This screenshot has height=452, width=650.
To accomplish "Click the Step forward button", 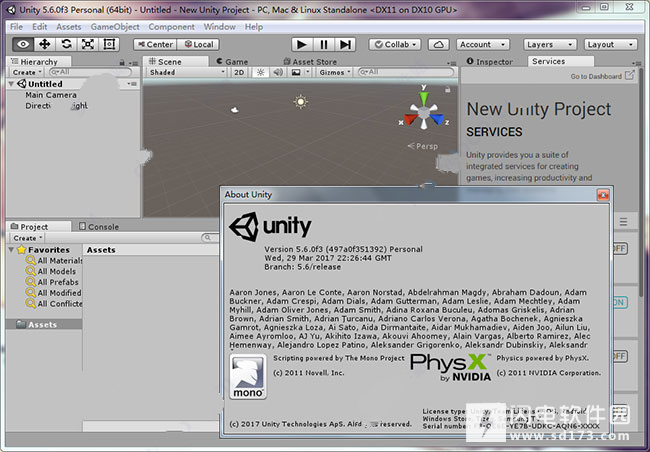I will (345, 44).
